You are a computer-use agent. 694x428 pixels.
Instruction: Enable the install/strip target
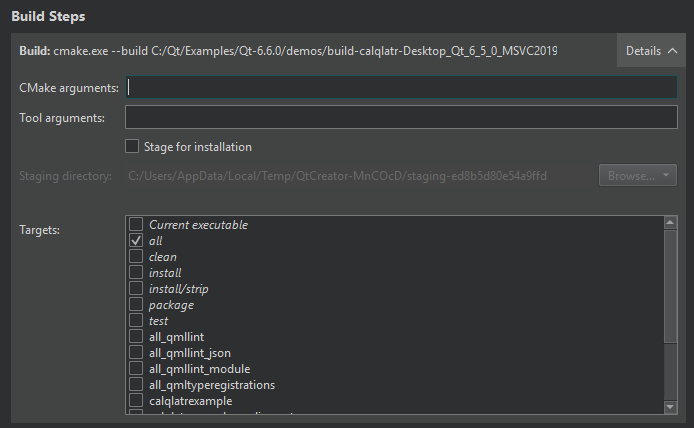coord(136,289)
